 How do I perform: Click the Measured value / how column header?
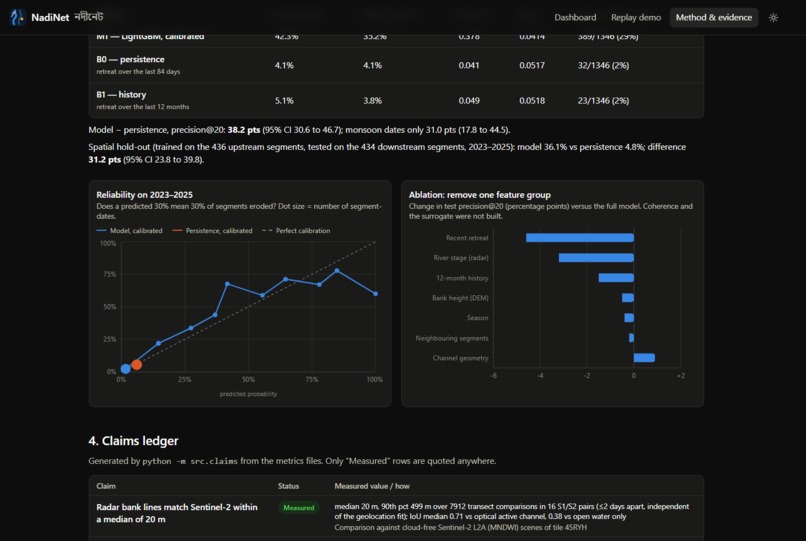(x=372, y=486)
